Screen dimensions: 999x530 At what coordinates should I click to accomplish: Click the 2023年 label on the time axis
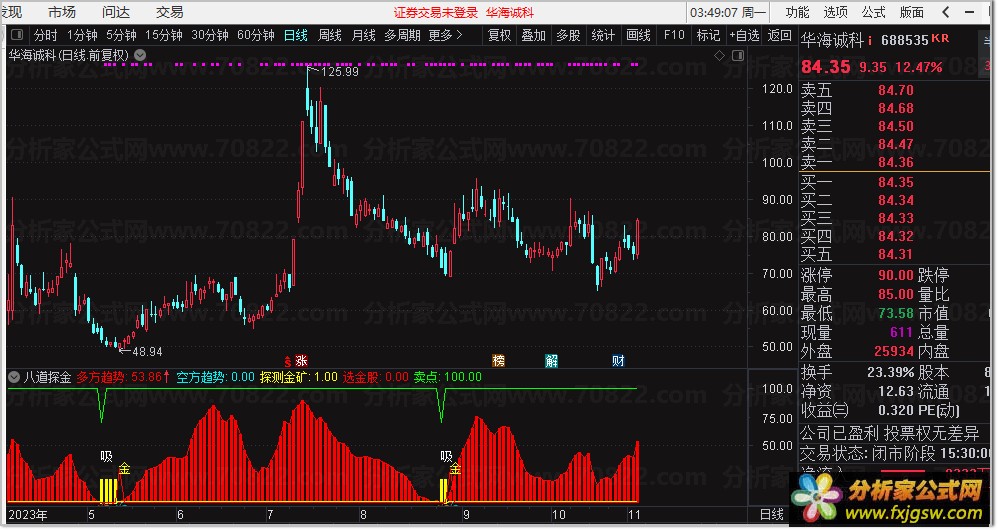(27, 515)
